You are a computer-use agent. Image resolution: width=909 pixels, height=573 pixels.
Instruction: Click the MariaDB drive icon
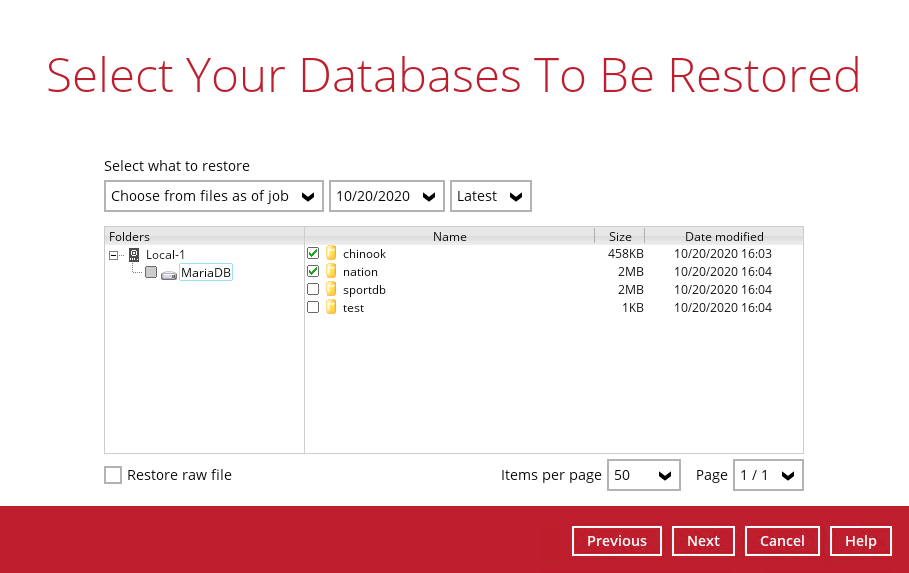click(x=169, y=274)
